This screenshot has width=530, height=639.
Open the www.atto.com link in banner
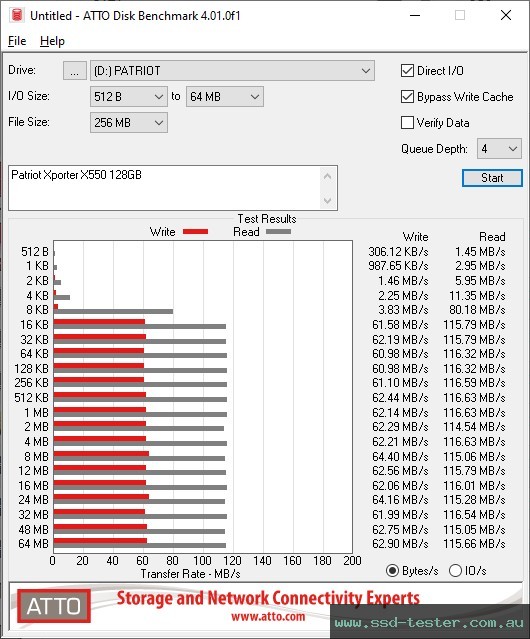point(268,616)
